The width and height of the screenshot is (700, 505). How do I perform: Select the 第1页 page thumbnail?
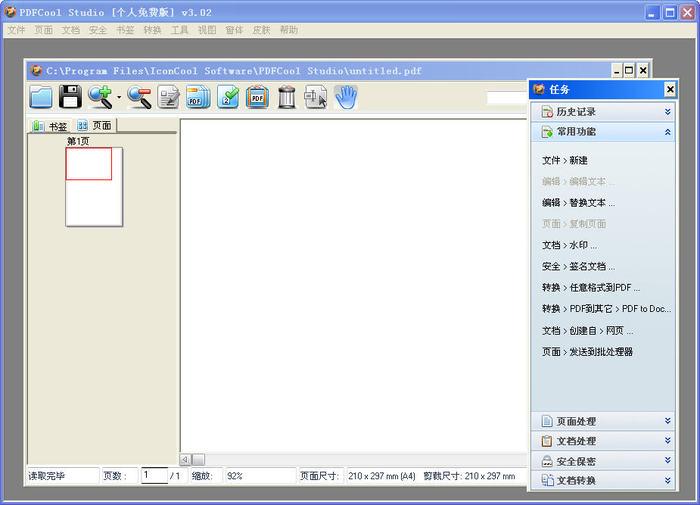[x=94, y=187]
